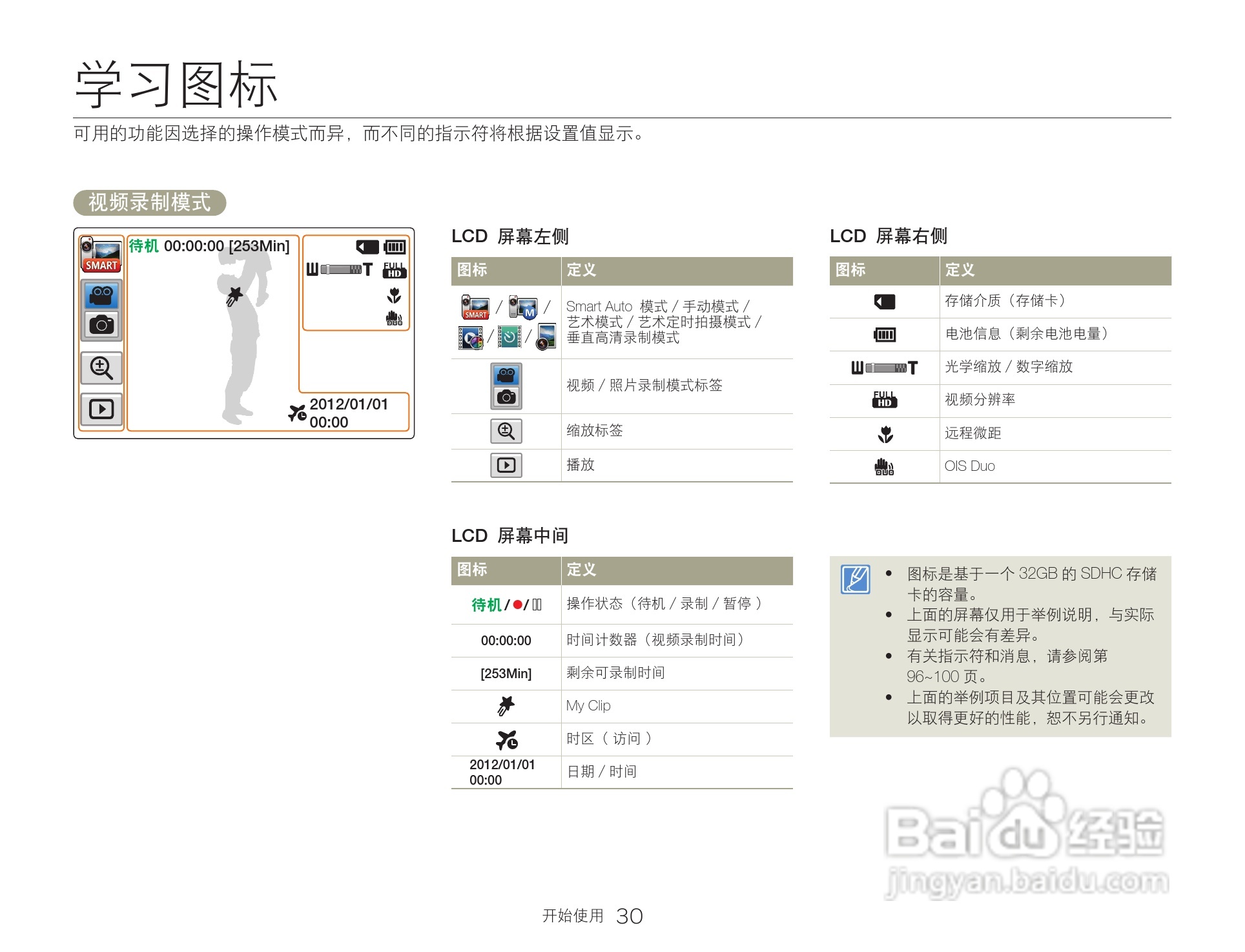Image resolution: width=1245 pixels, height=952 pixels.
Task: Click the SMART scene thumbnail
Action: (101, 256)
